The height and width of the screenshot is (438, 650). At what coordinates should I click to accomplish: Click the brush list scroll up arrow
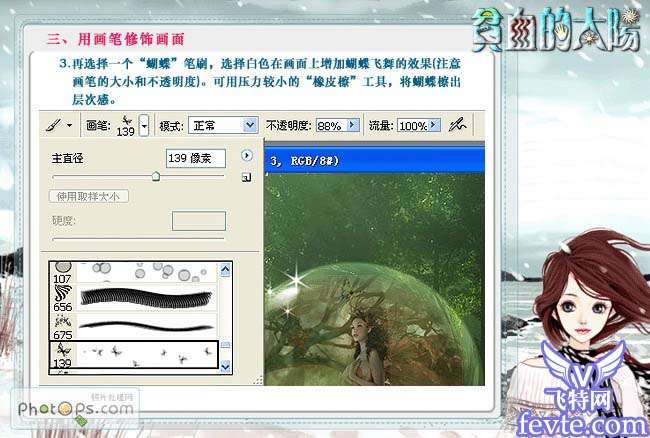(x=225, y=271)
